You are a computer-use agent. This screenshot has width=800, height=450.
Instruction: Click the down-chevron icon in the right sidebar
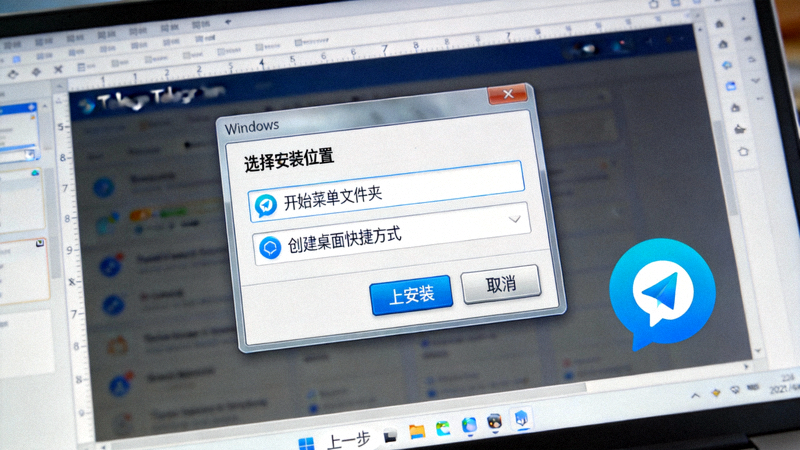(x=756, y=81)
